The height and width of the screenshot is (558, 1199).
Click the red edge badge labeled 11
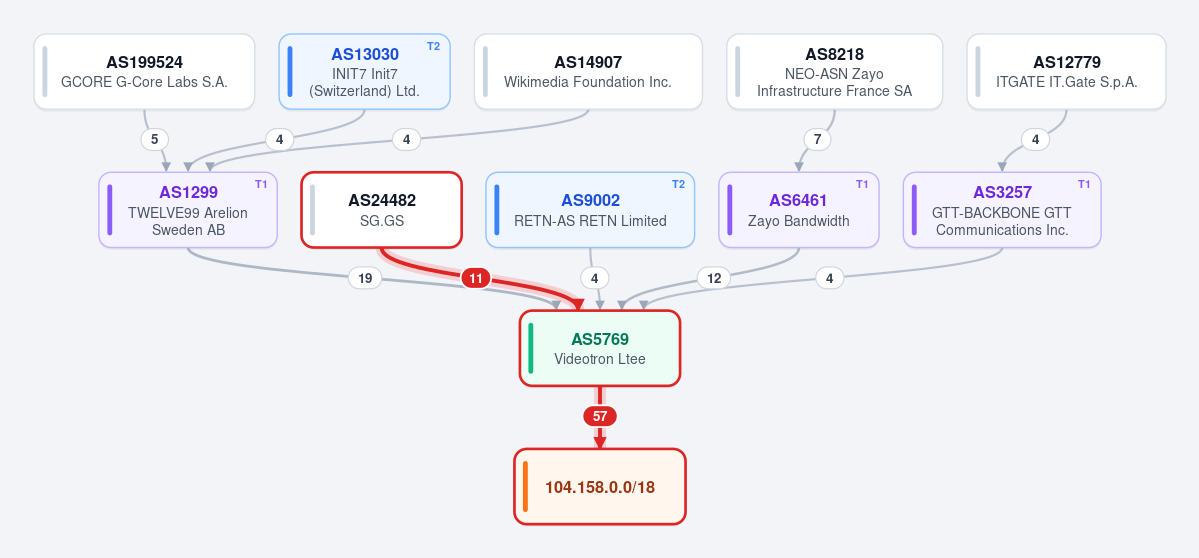pos(476,278)
